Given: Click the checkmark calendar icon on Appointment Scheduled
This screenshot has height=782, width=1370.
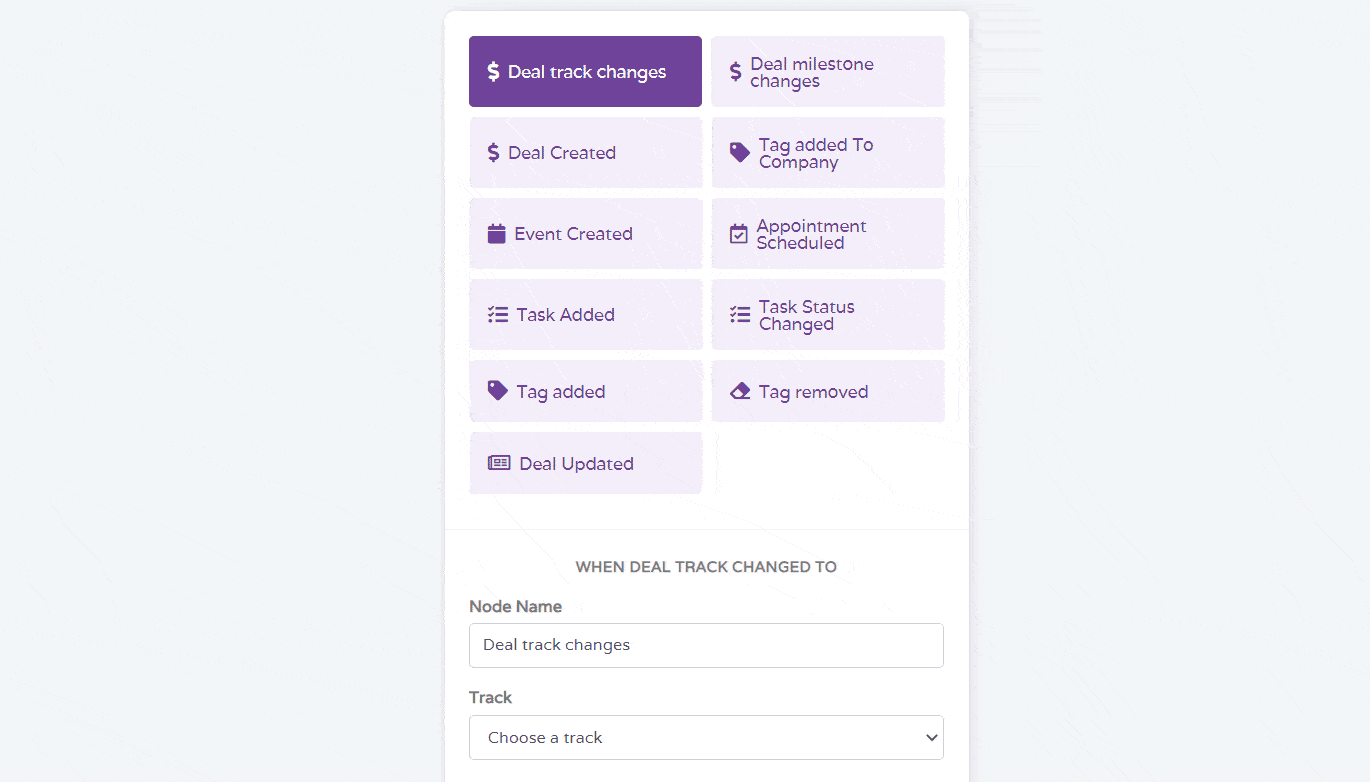Looking at the screenshot, I should coord(738,233).
